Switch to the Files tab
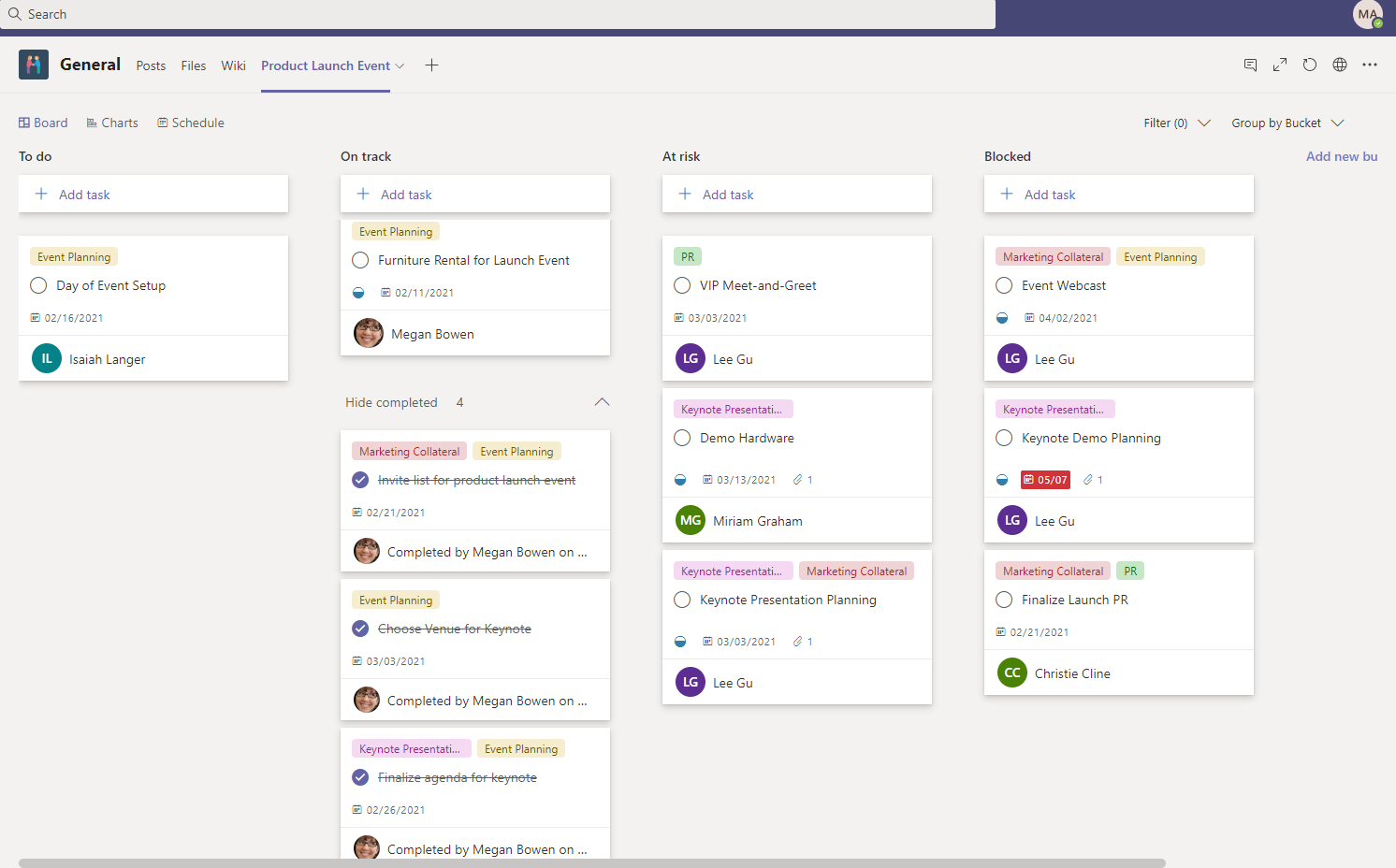Screen dimensions: 1396x868 [x=194, y=65]
